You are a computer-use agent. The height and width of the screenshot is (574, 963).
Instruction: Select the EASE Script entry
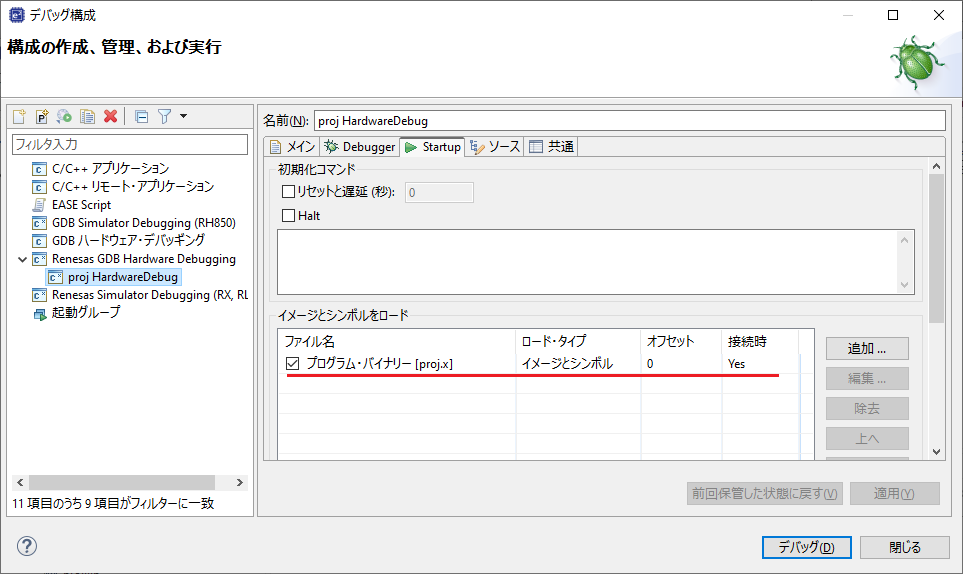(82, 204)
